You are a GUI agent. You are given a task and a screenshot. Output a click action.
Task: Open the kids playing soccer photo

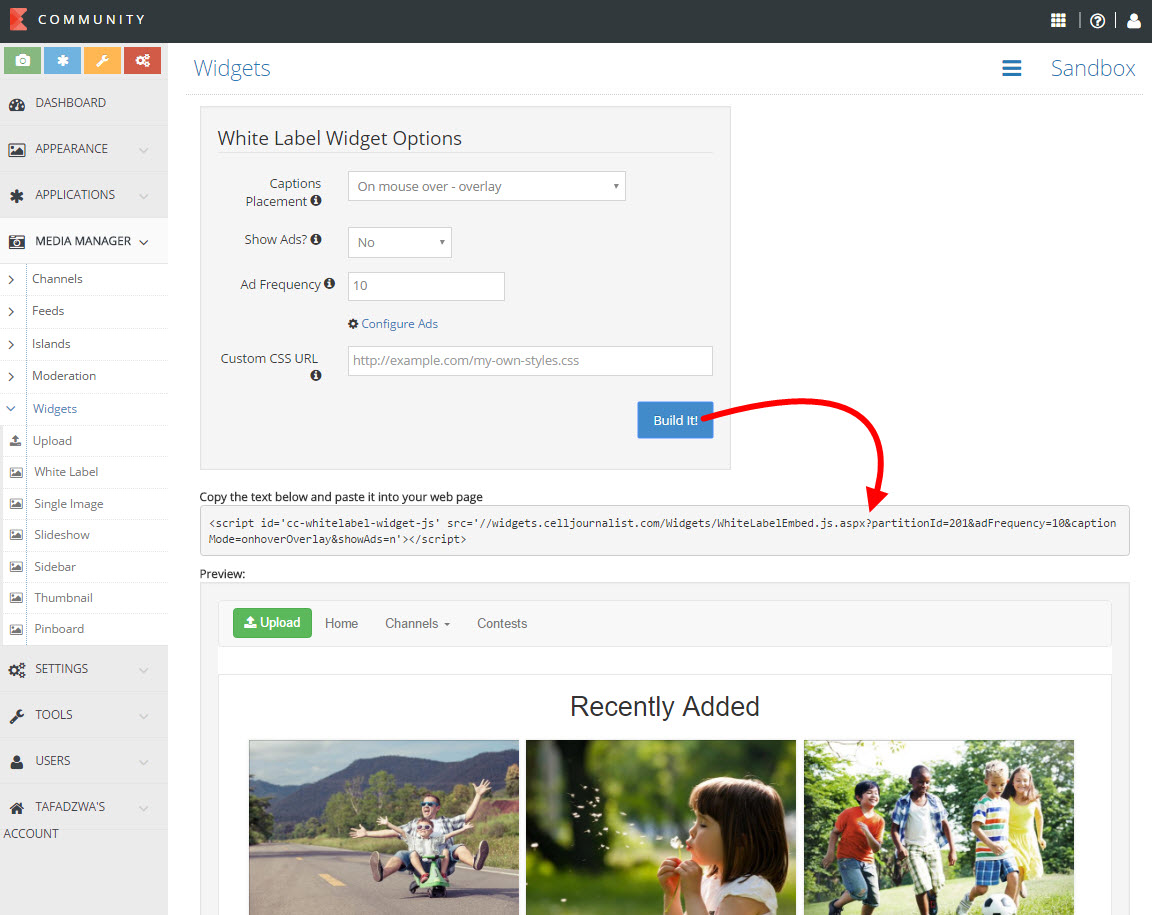click(938, 828)
